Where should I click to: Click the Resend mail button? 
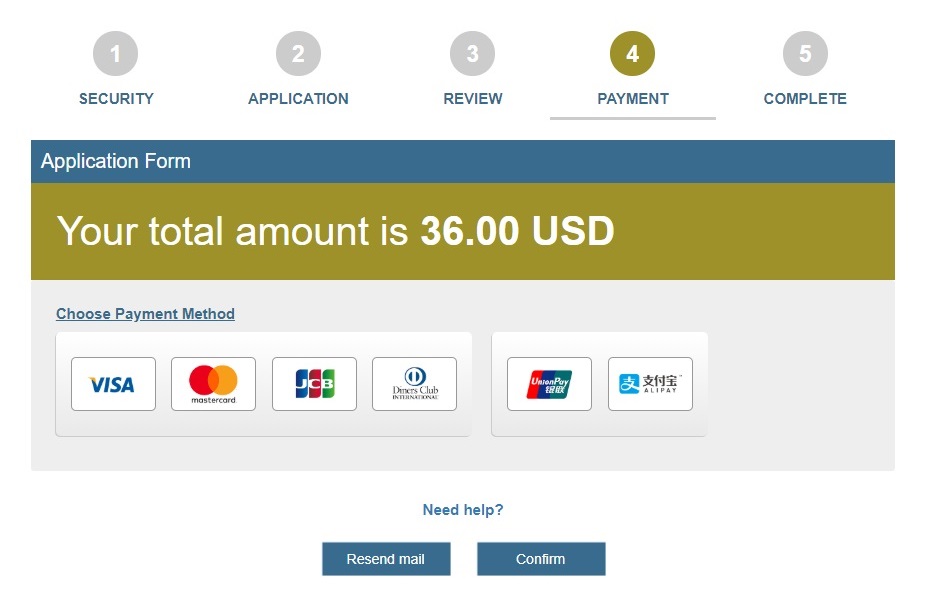point(386,558)
